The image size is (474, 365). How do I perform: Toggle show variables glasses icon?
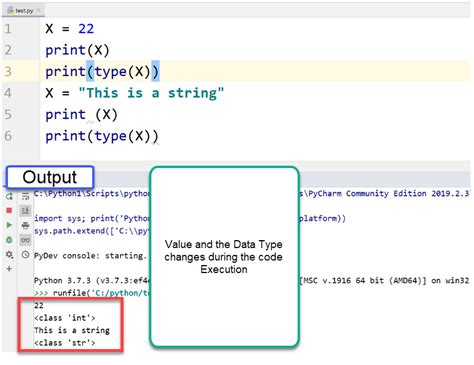25,240
